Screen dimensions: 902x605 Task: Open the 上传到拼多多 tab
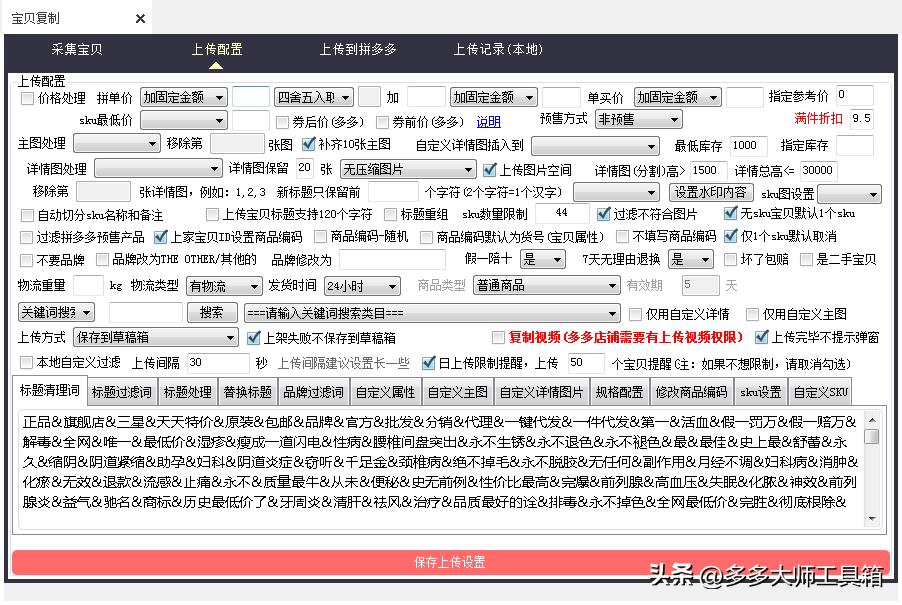click(357, 47)
